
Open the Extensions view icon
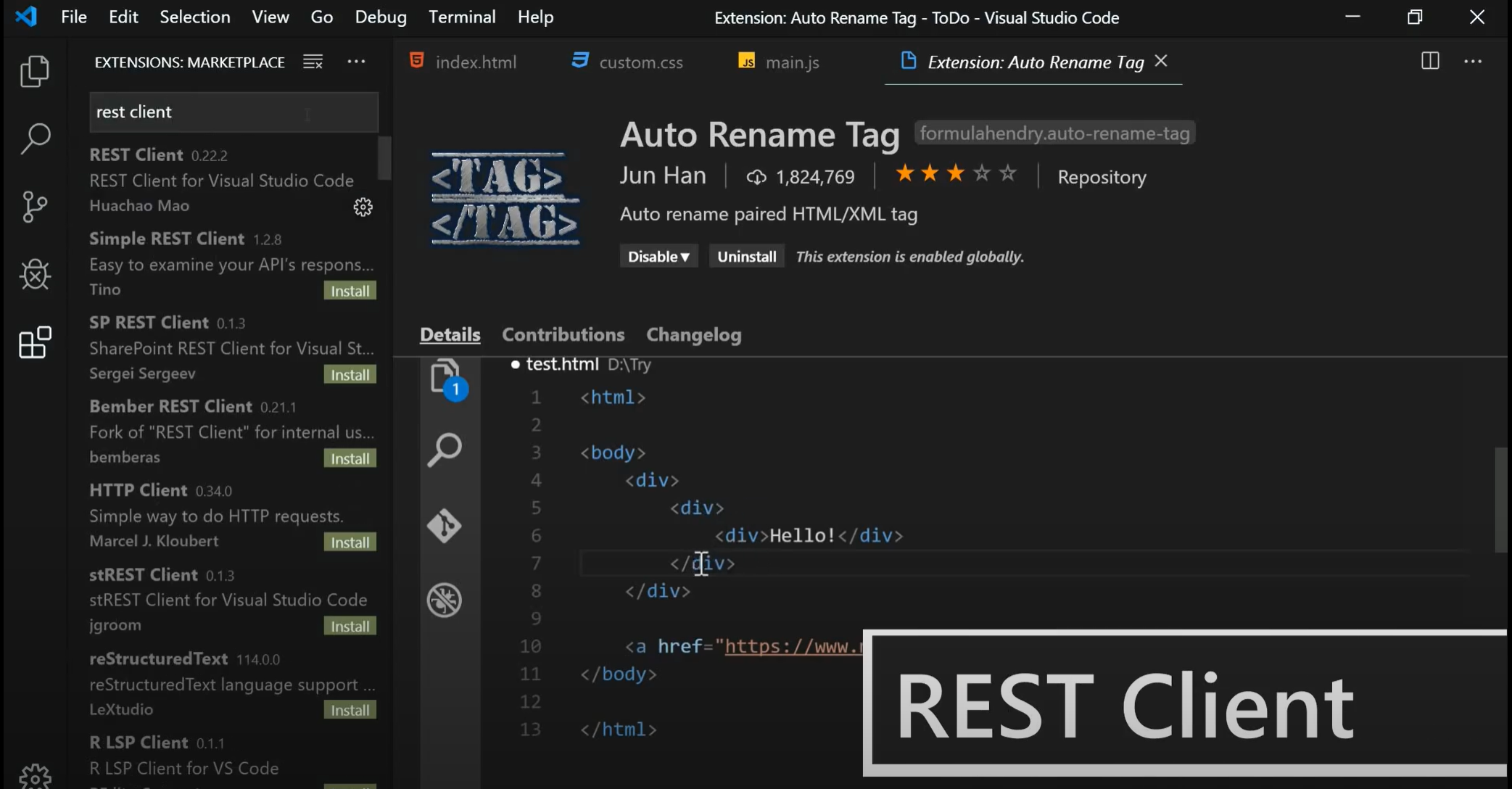34,343
